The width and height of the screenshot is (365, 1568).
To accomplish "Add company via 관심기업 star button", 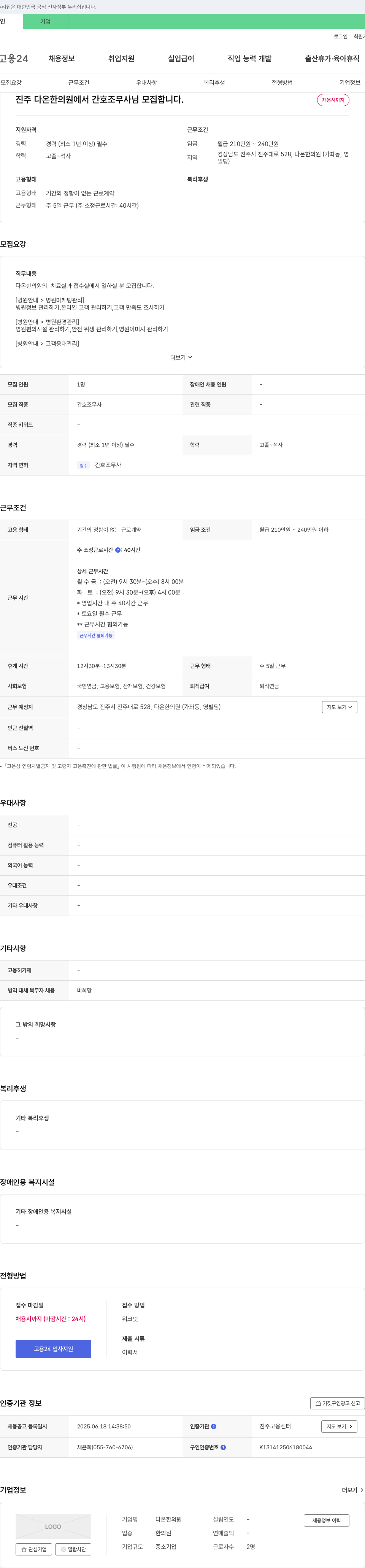I will pyautogui.click(x=33, y=1549).
